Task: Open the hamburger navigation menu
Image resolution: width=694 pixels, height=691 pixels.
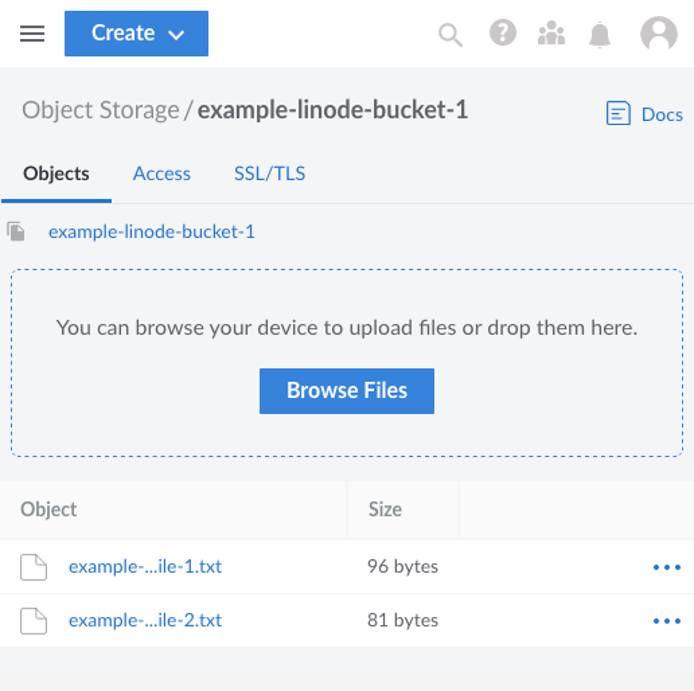Action: [x=32, y=34]
